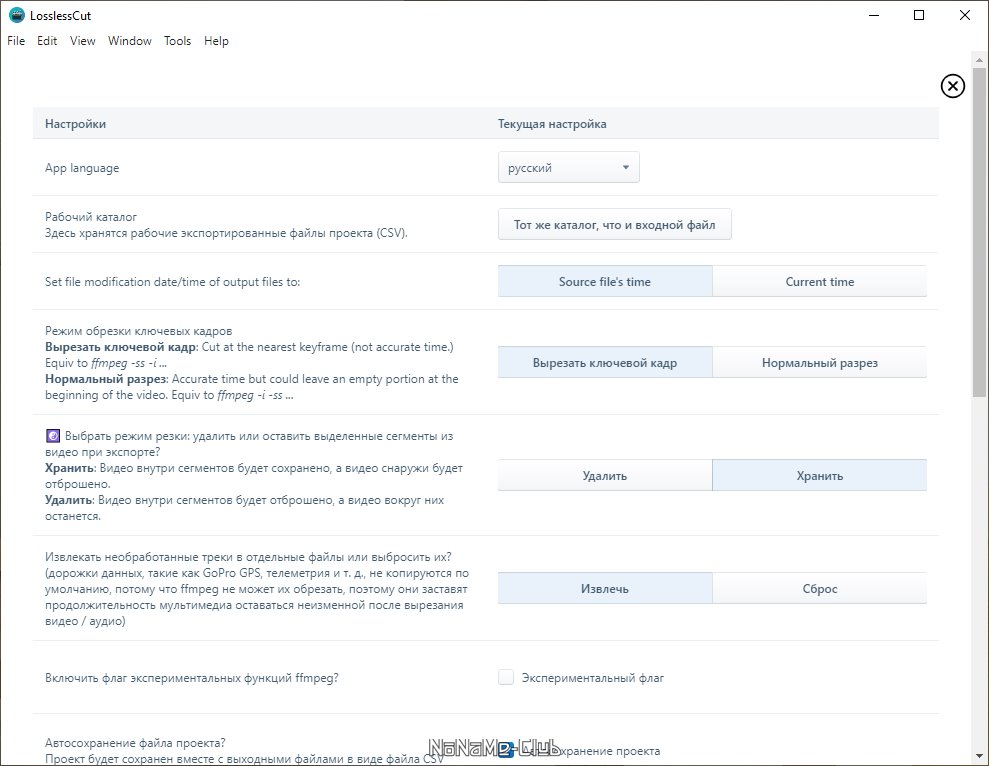Click the 'Режим обрезки ключевых кадров' label

[138, 331]
